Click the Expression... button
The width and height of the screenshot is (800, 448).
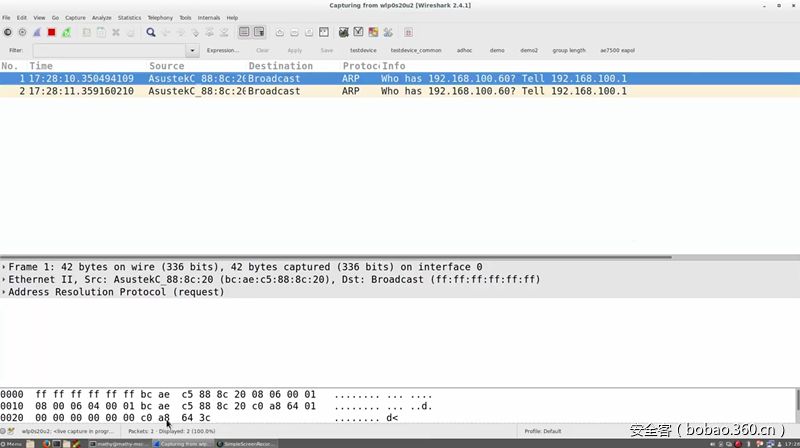[222, 51]
